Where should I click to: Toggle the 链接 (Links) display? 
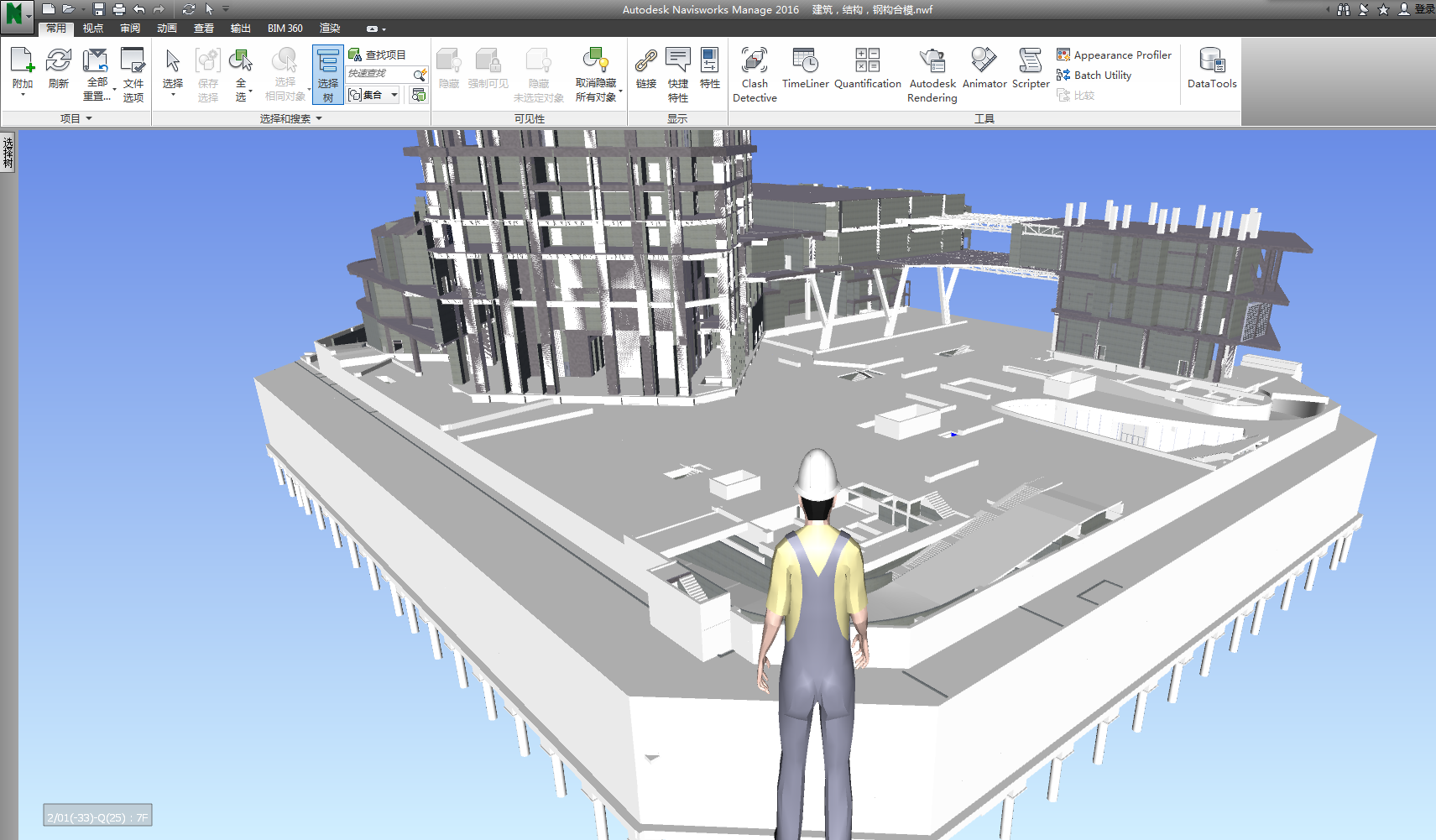[646, 67]
